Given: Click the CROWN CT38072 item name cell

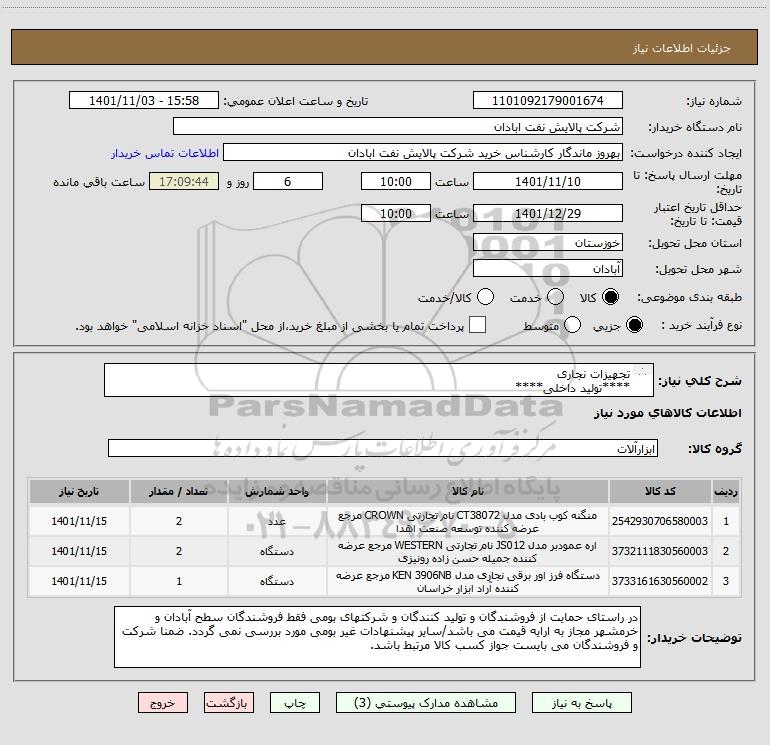Looking at the screenshot, I should click(468, 521).
